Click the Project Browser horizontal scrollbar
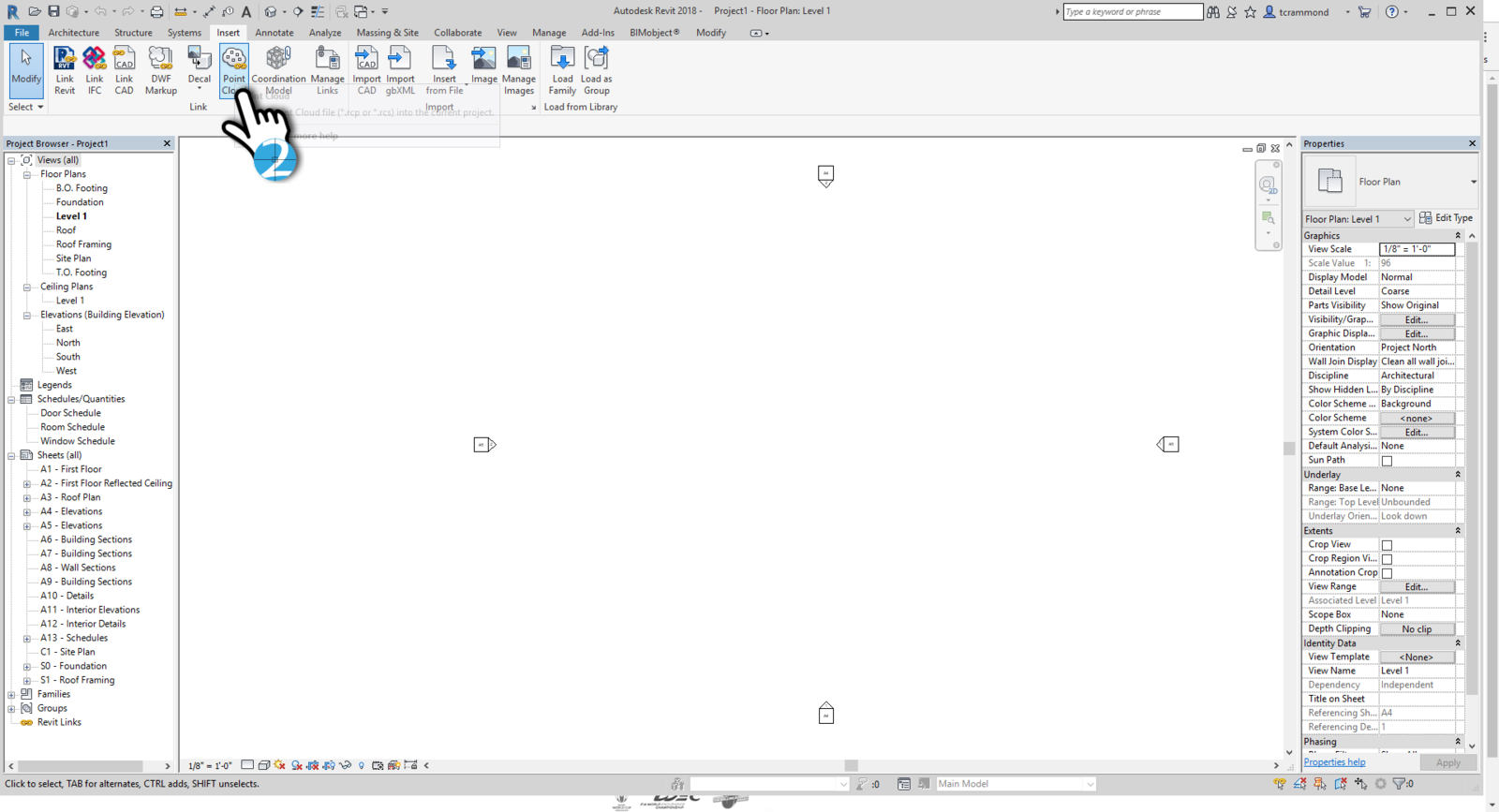This screenshot has width=1499, height=812. (80, 766)
